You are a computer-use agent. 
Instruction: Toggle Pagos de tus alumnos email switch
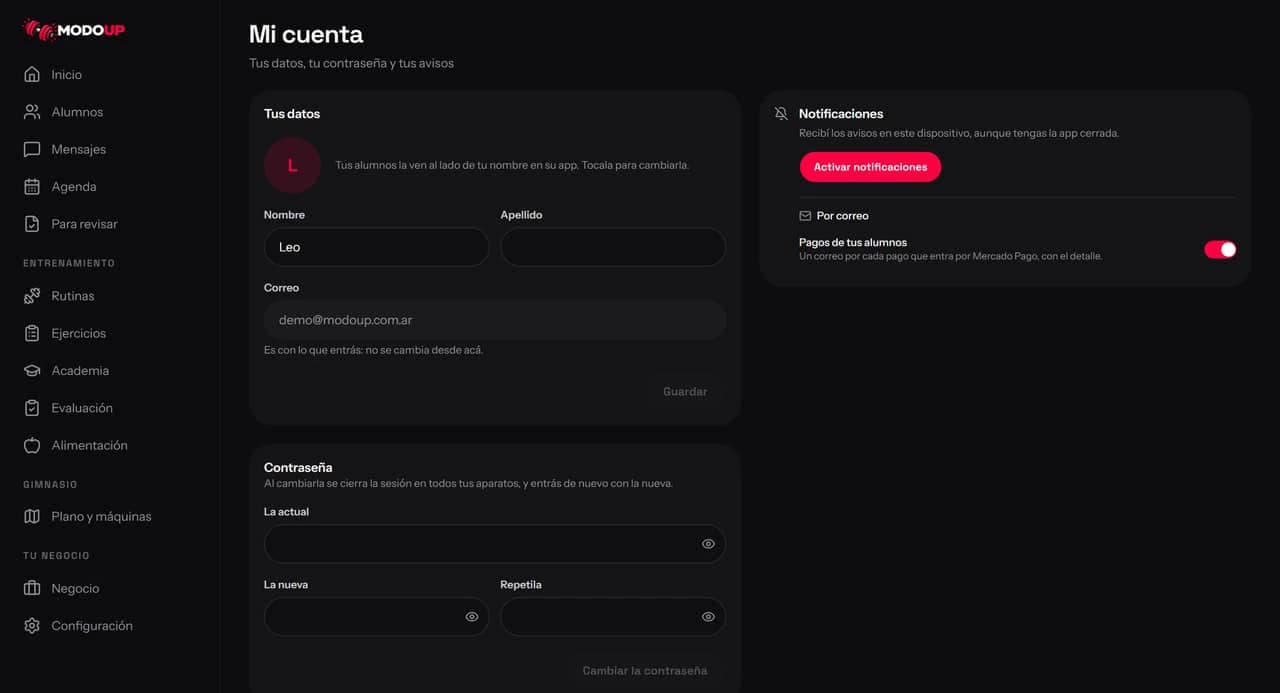coord(1220,249)
